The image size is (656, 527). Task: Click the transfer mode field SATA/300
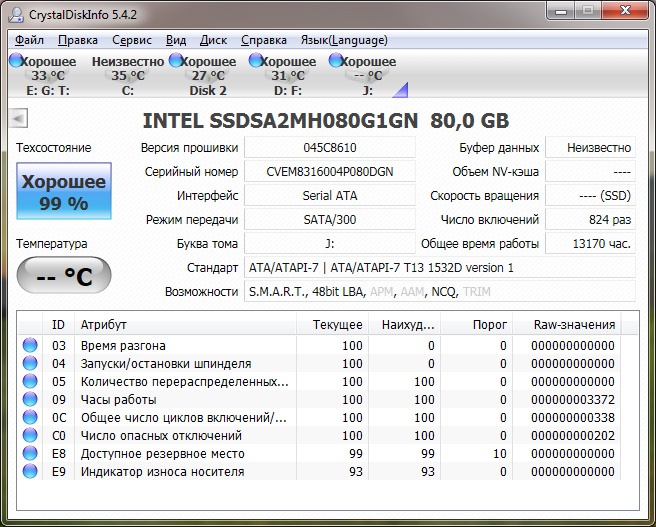pos(330,220)
